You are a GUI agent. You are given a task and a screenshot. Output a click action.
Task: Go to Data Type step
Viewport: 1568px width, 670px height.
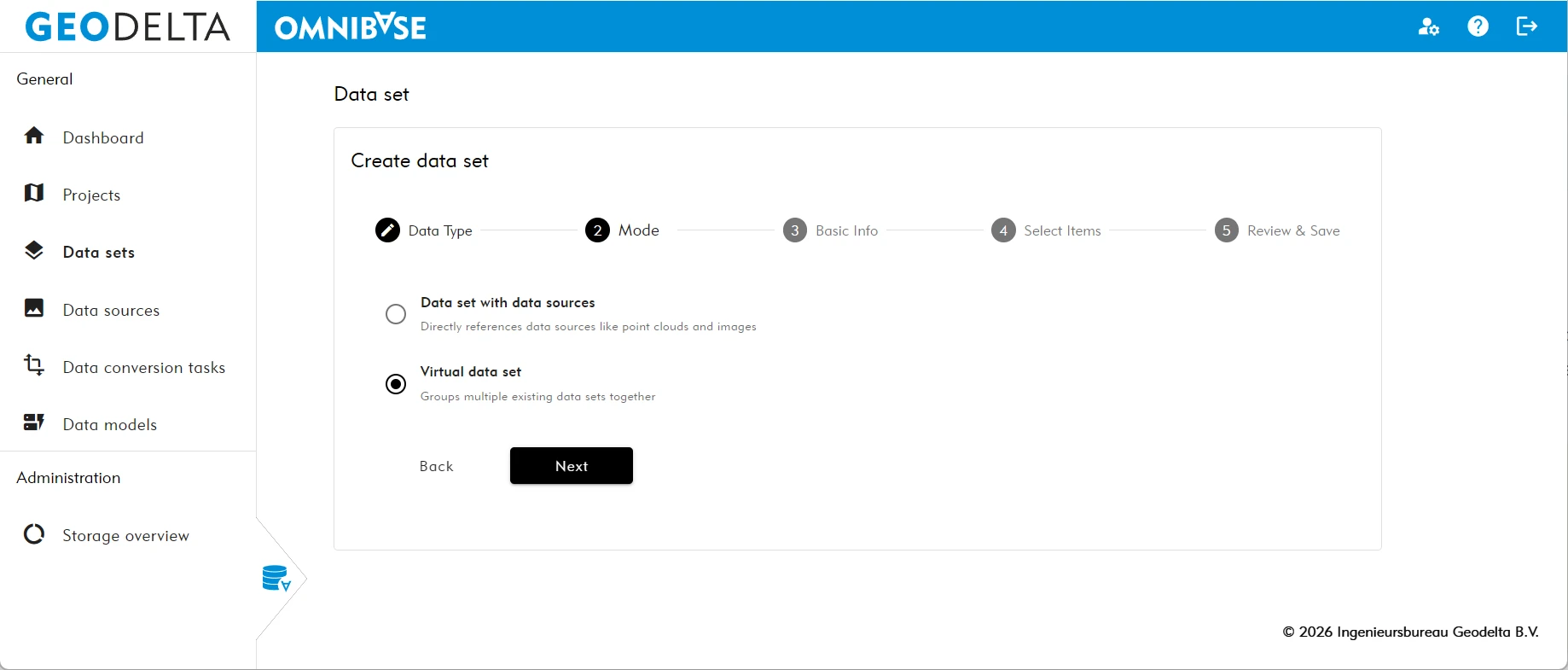424,230
